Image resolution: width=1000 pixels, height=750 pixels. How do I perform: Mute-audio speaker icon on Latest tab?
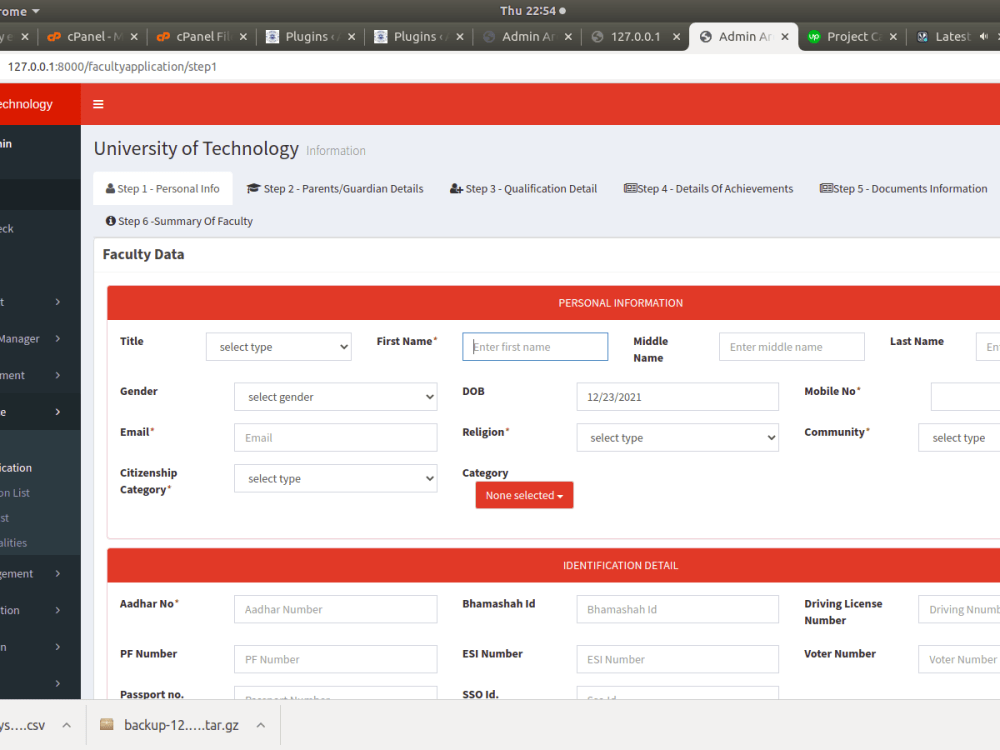coord(983,37)
